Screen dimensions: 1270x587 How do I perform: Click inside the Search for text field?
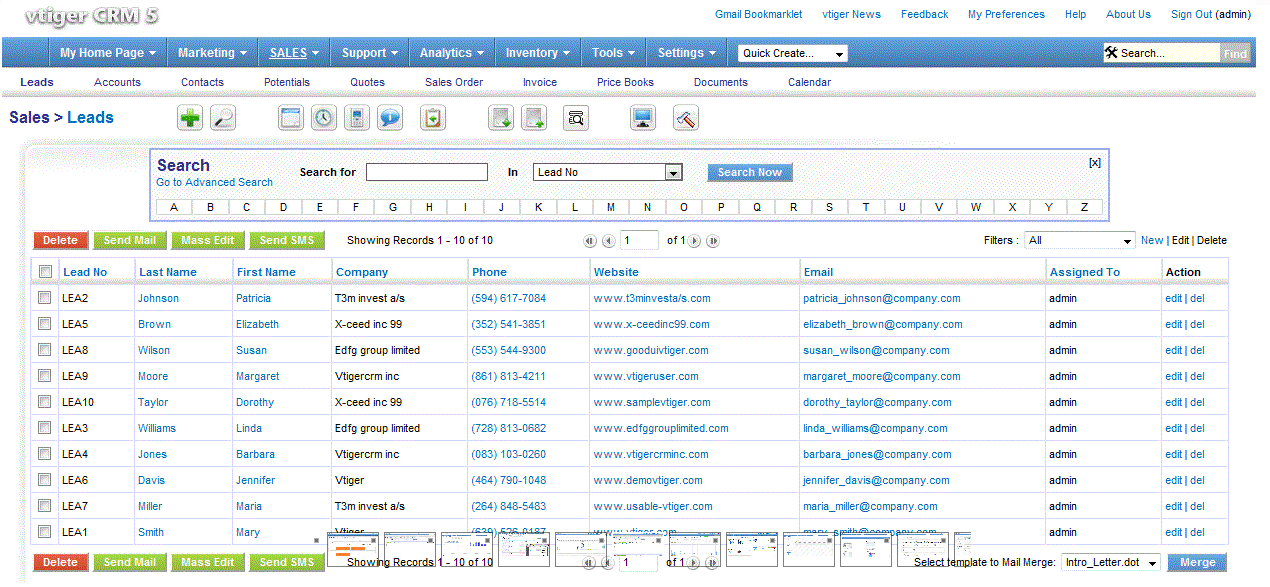point(426,173)
